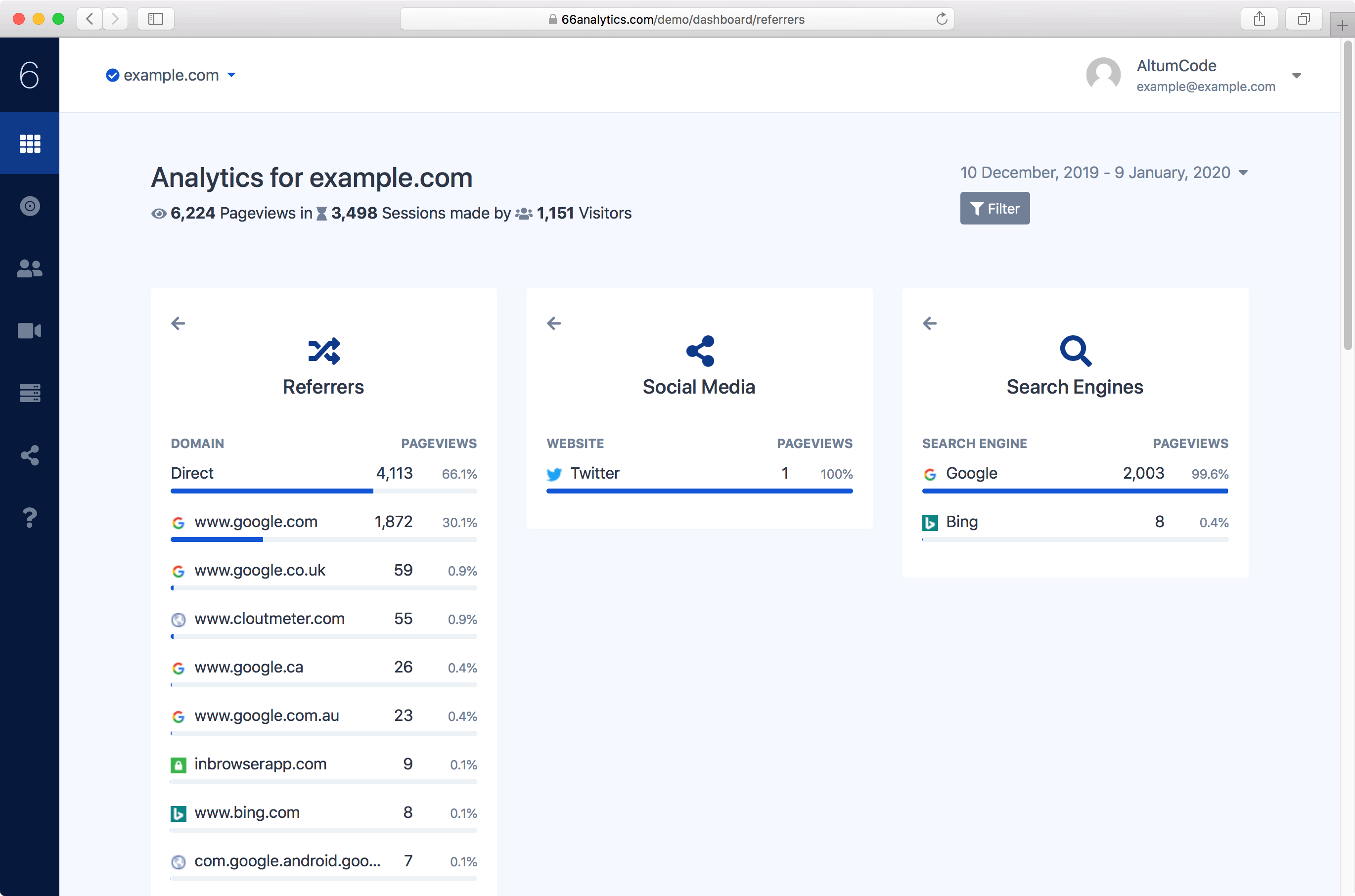Open the visitors people icon in sidebar

pos(30,268)
